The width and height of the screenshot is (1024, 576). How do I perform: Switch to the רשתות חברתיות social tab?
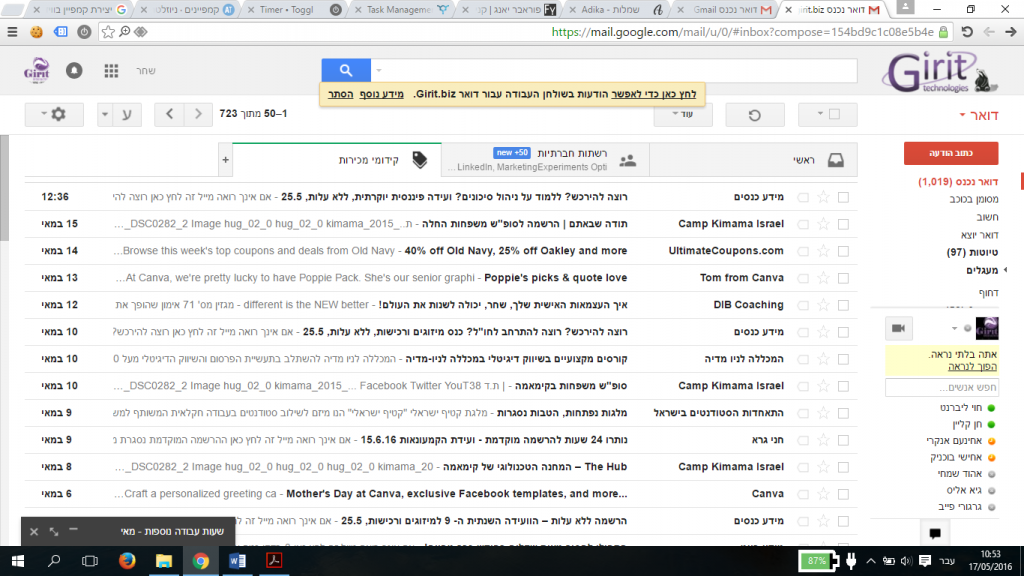coord(545,160)
